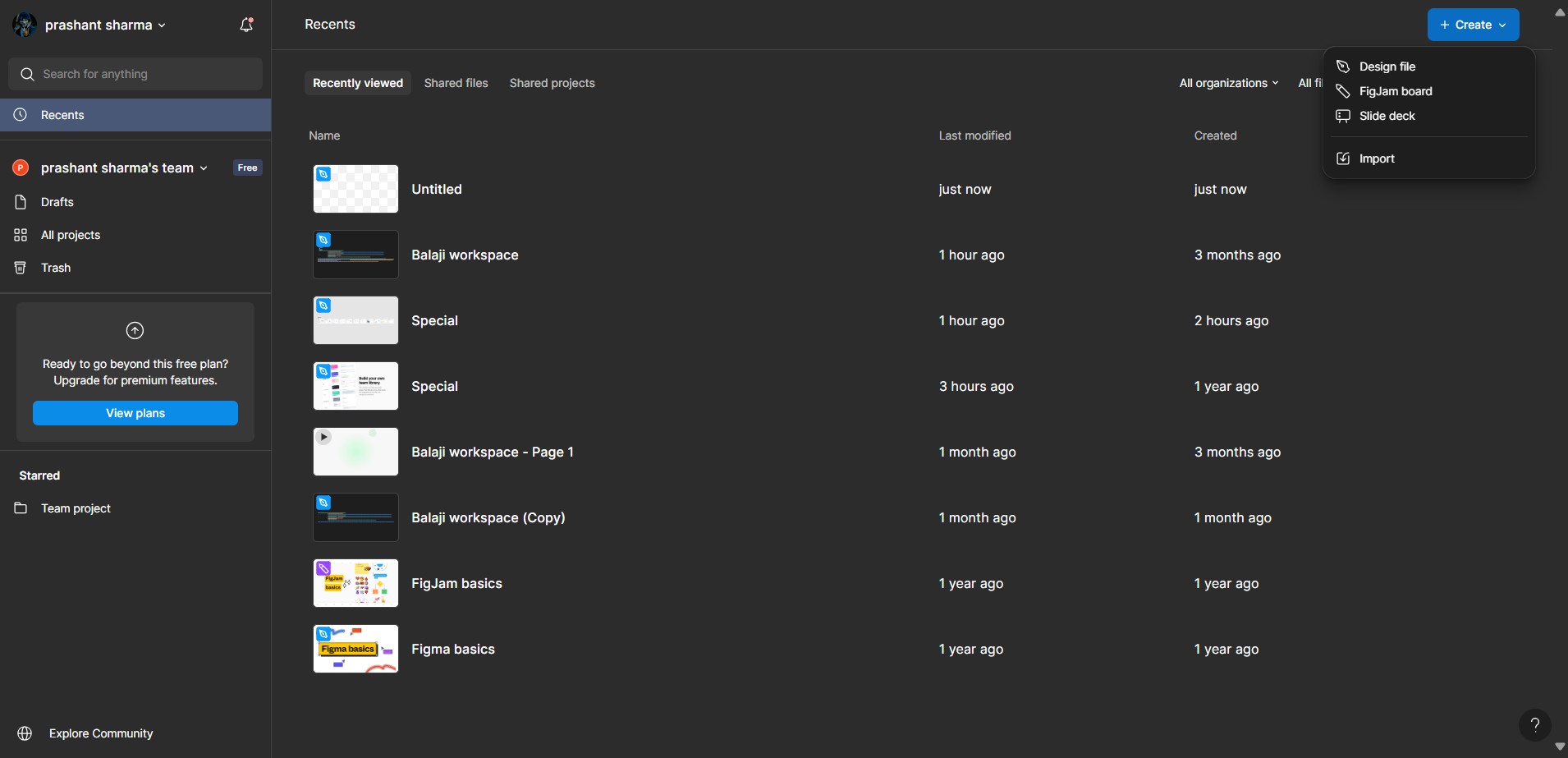Open the FigJam basics thumbnail

(x=355, y=583)
